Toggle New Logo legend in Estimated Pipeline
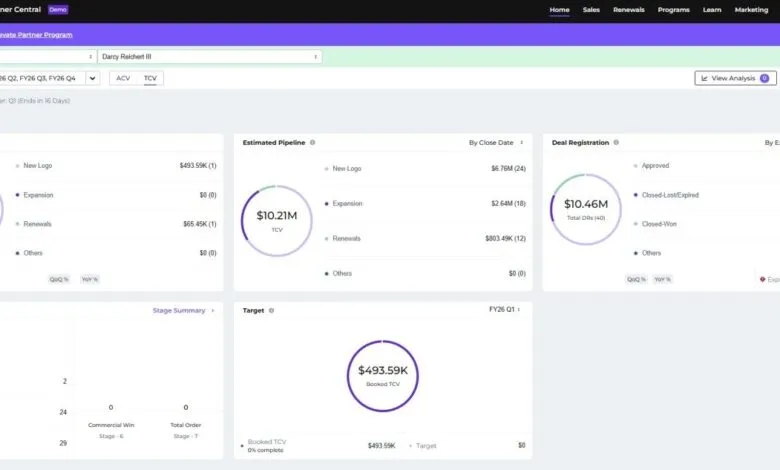 [x=343, y=169]
